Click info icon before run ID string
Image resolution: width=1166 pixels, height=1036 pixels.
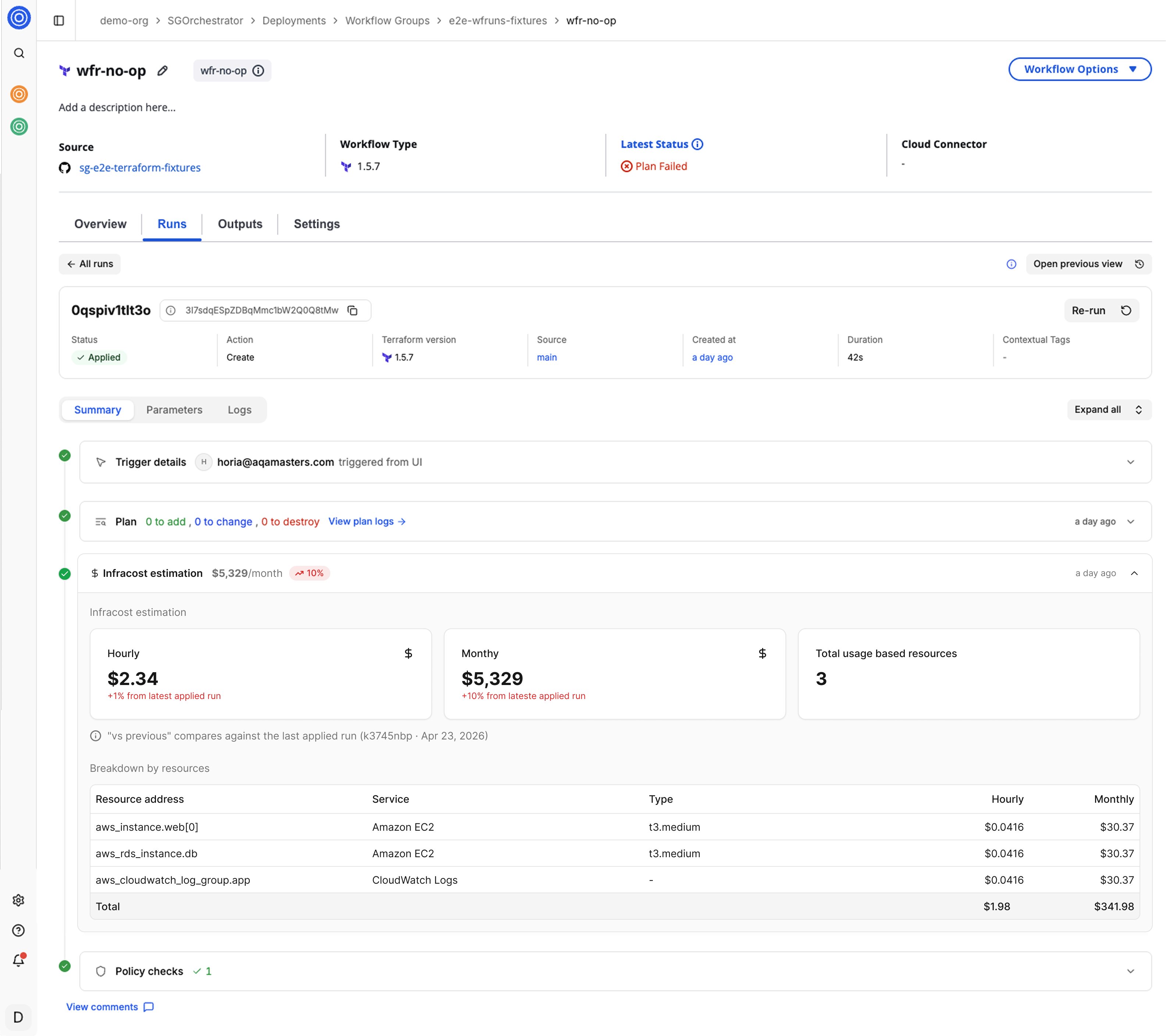coord(171,311)
